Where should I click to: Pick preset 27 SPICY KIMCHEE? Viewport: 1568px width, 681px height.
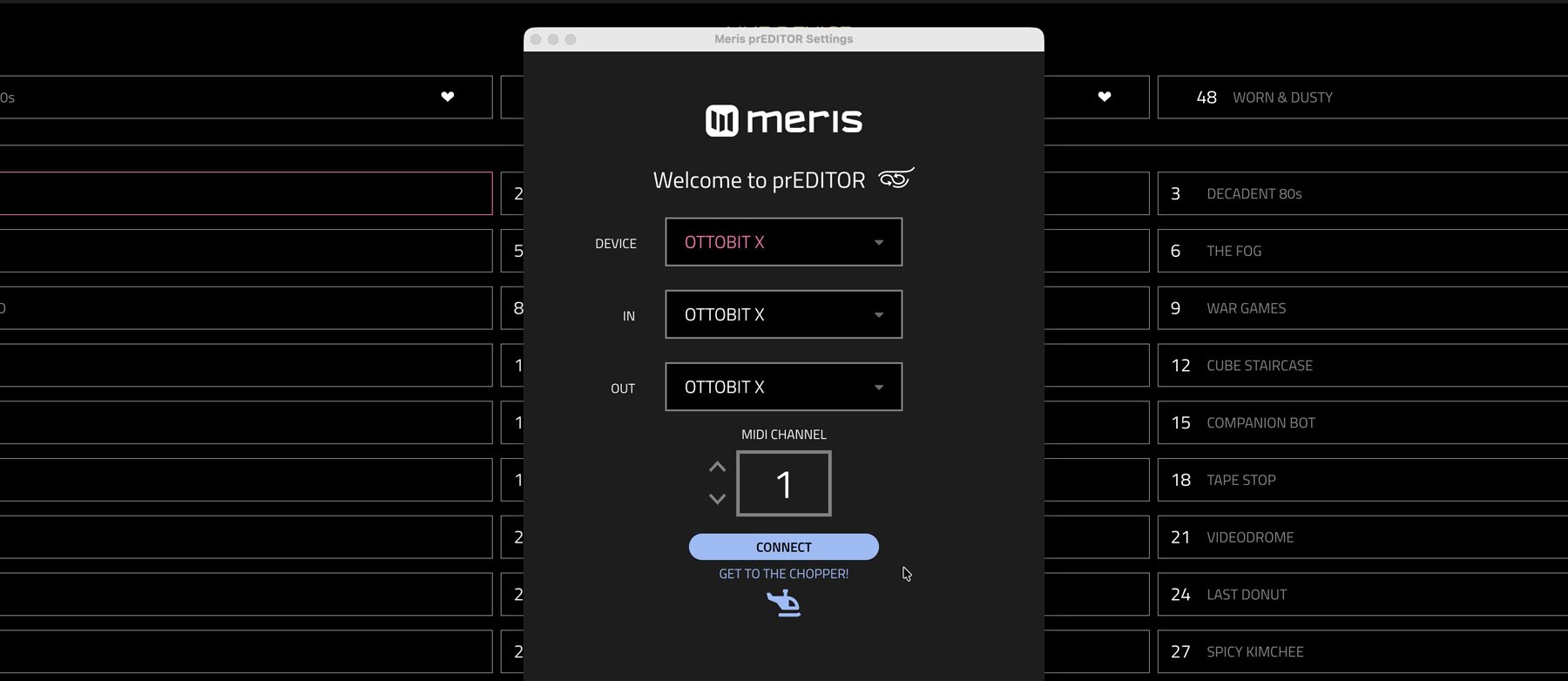[1362, 651]
